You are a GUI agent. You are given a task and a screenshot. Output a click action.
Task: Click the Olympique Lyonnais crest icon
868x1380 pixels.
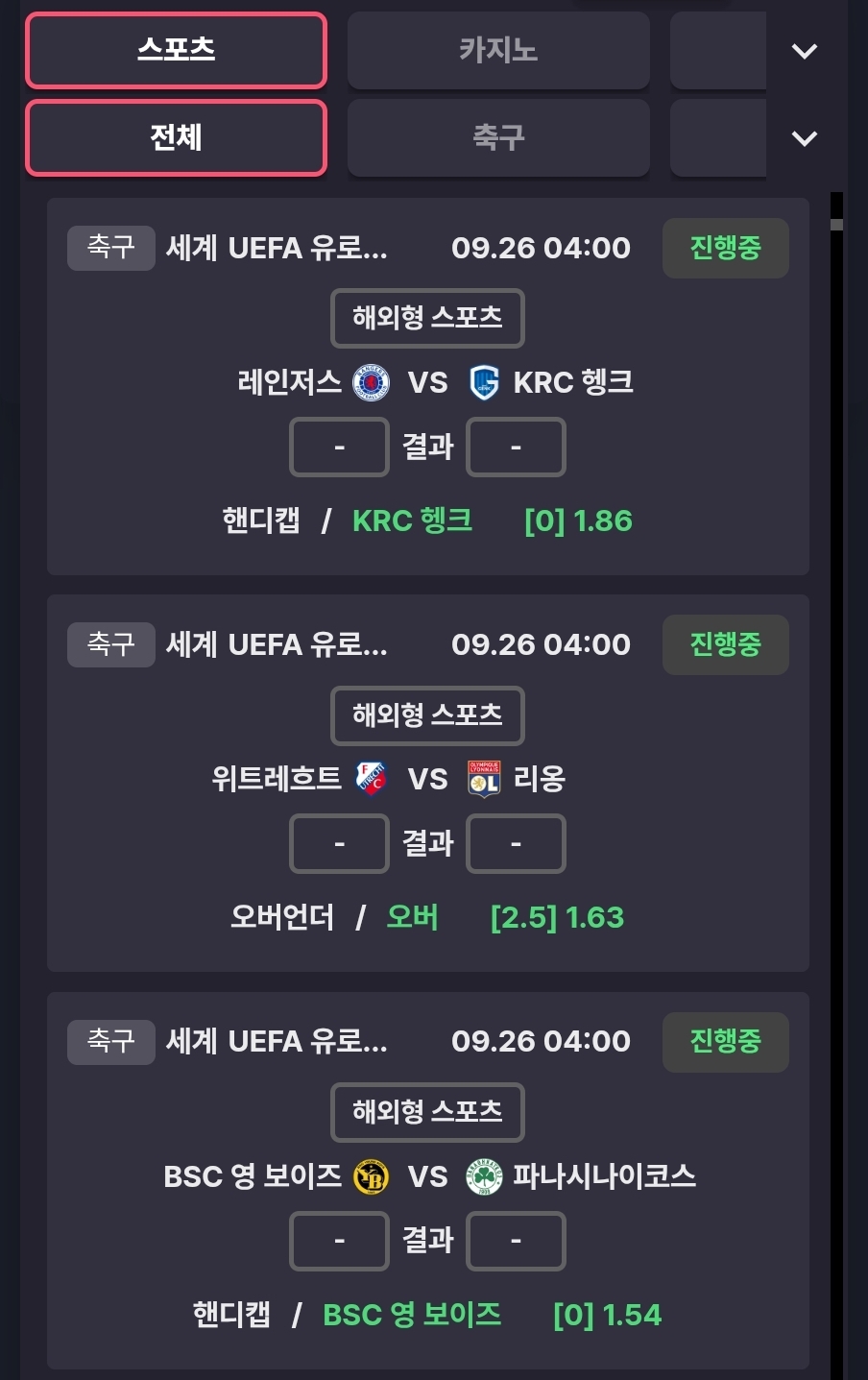(484, 779)
